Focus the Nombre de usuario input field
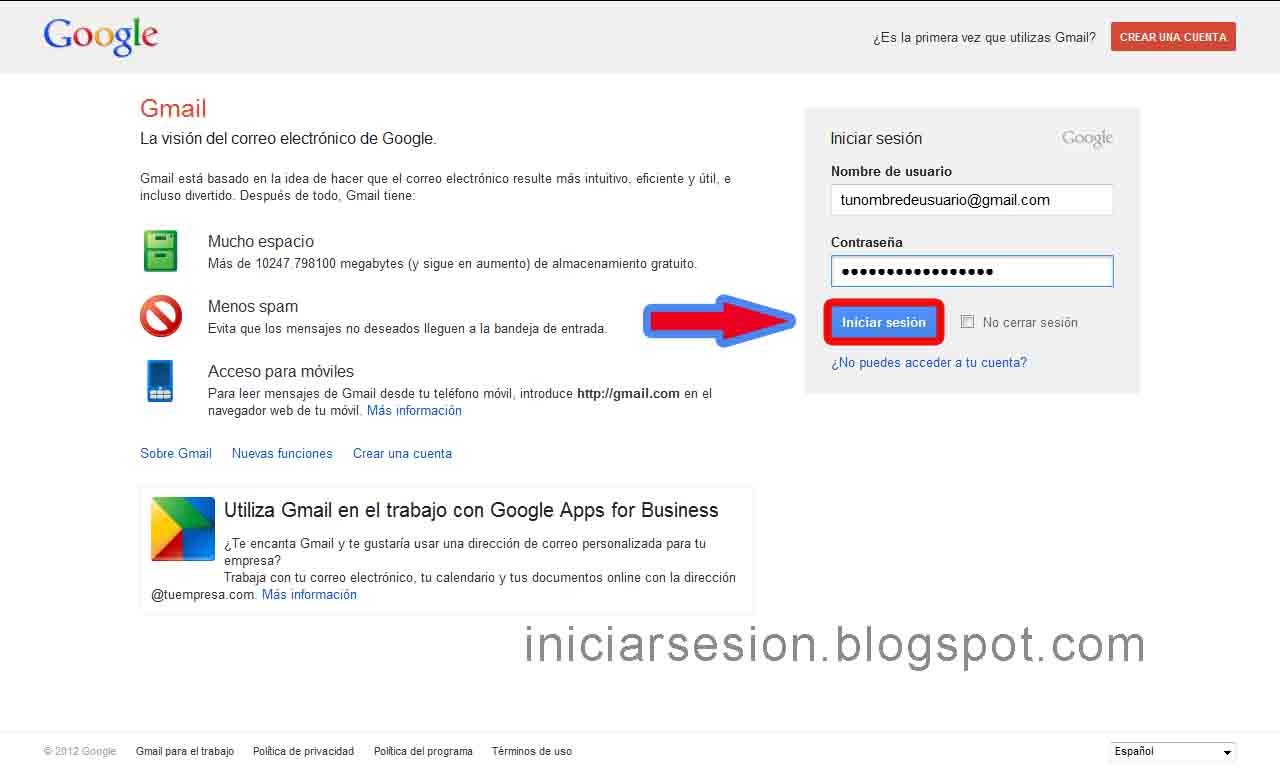The height and width of the screenshot is (768, 1280). click(972, 200)
